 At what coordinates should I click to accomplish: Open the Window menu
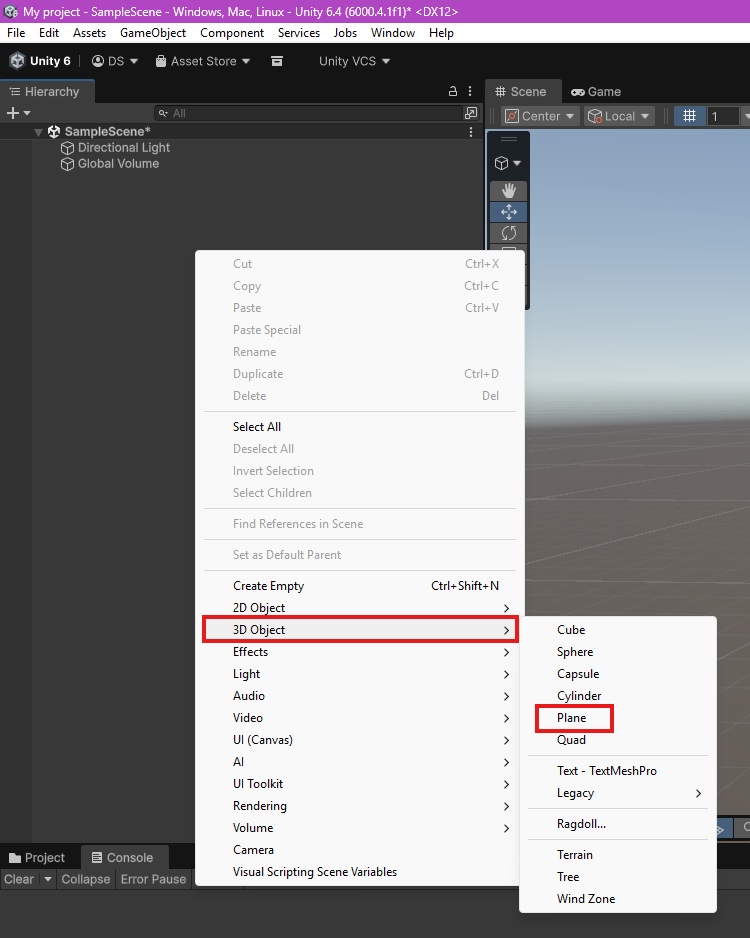[392, 33]
